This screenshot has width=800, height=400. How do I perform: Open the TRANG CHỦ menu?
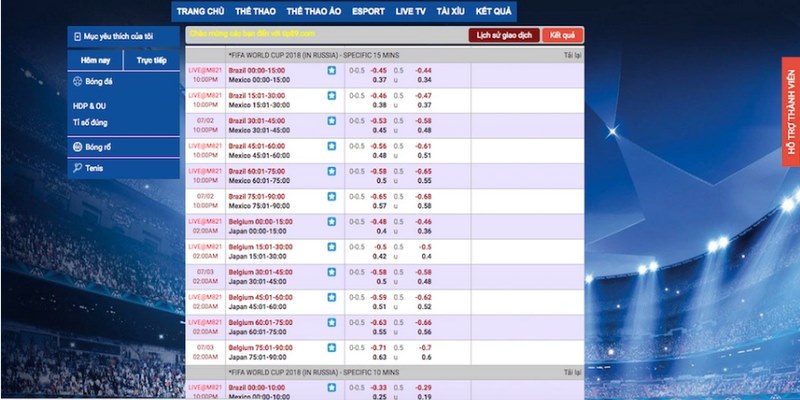(x=201, y=11)
